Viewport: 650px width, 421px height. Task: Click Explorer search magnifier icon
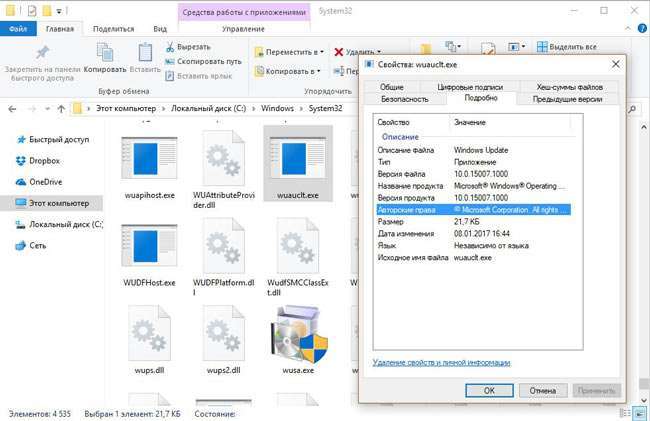[632, 109]
